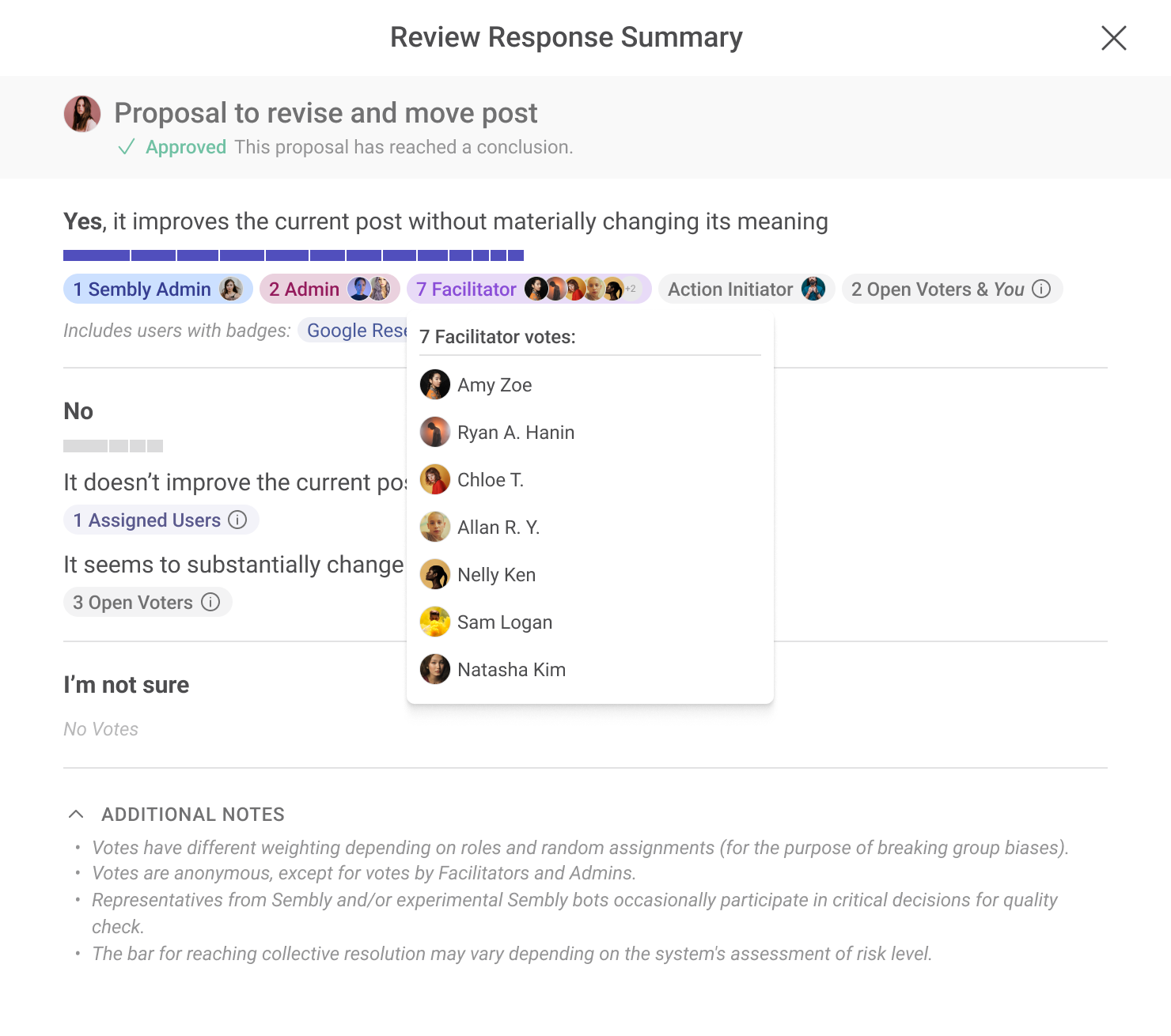This screenshot has height=1036, width=1171.
Task: Click Sam Logan's yellow avatar
Action: tap(434, 622)
